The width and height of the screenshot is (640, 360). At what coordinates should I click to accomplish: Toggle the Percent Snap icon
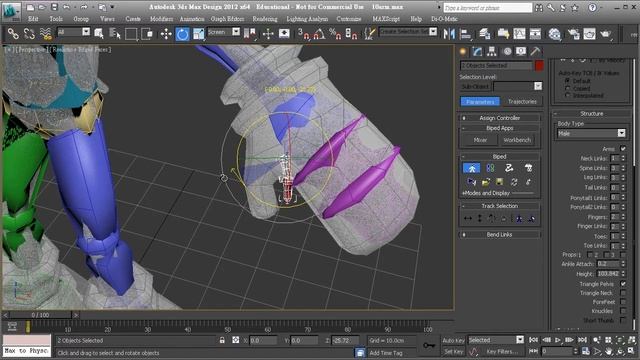click(x=335, y=34)
